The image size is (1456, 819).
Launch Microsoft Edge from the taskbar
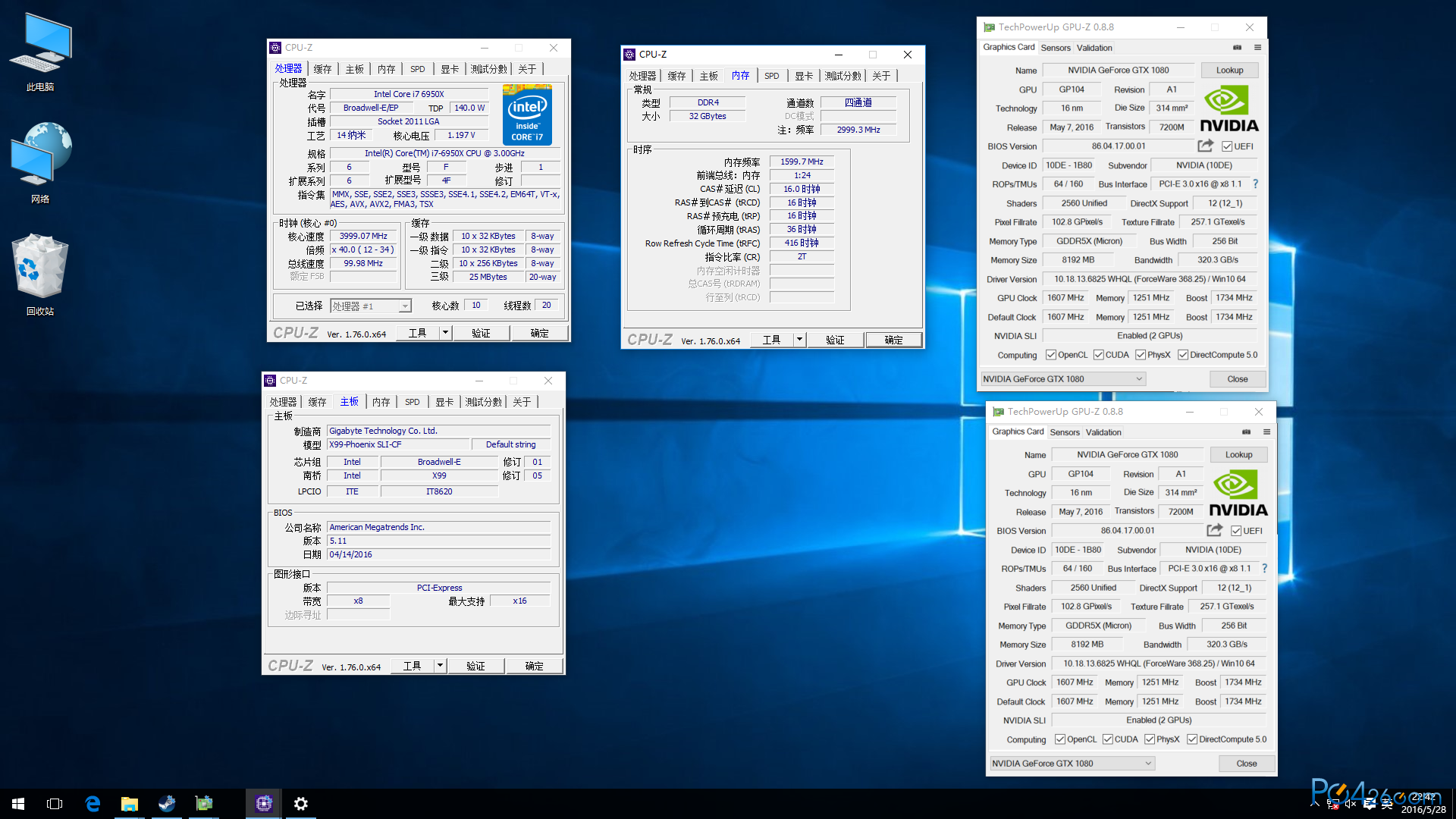point(93,804)
